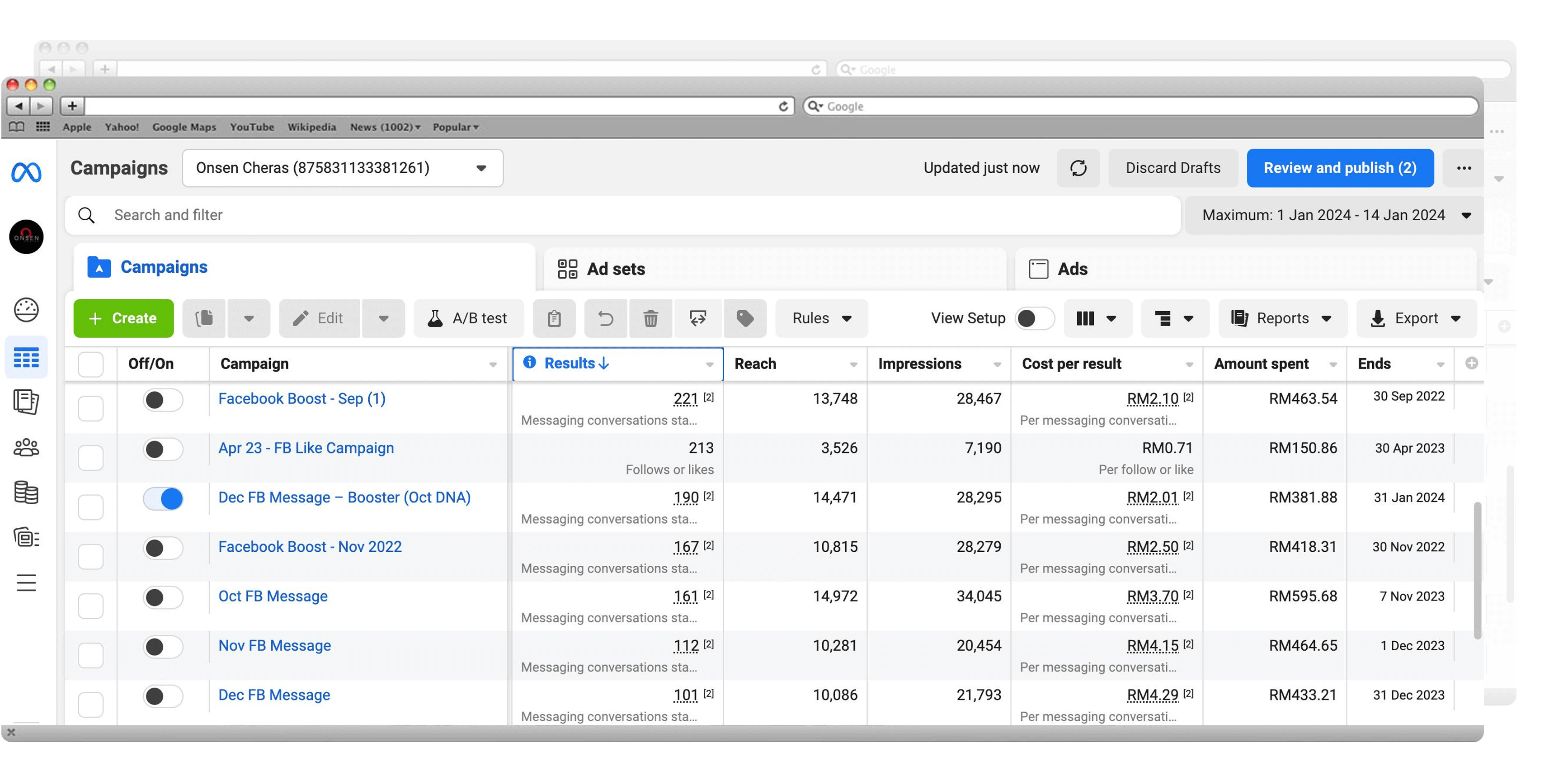Click the trash delete icon
Screen dimensions: 1568x781
(x=651, y=318)
